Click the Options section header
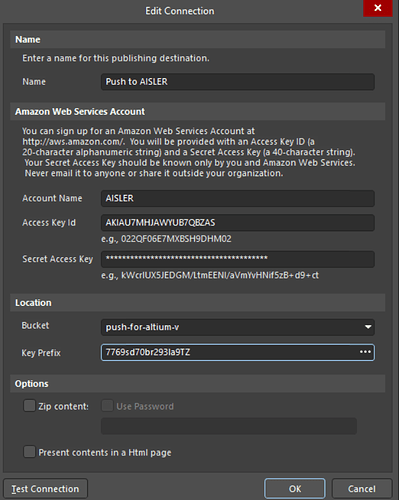The height and width of the screenshot is (500, 399). [198, 384]
